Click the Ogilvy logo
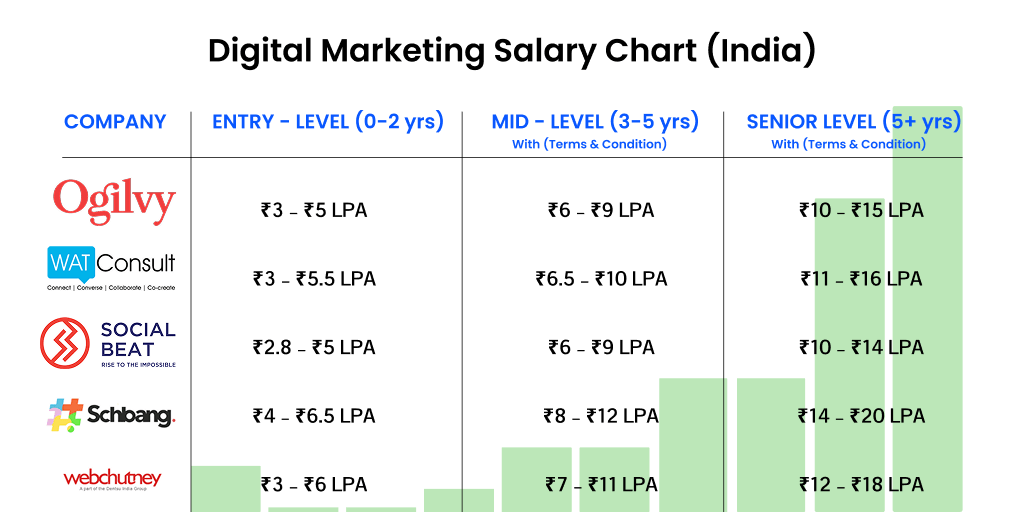 [x=114, y=201]
